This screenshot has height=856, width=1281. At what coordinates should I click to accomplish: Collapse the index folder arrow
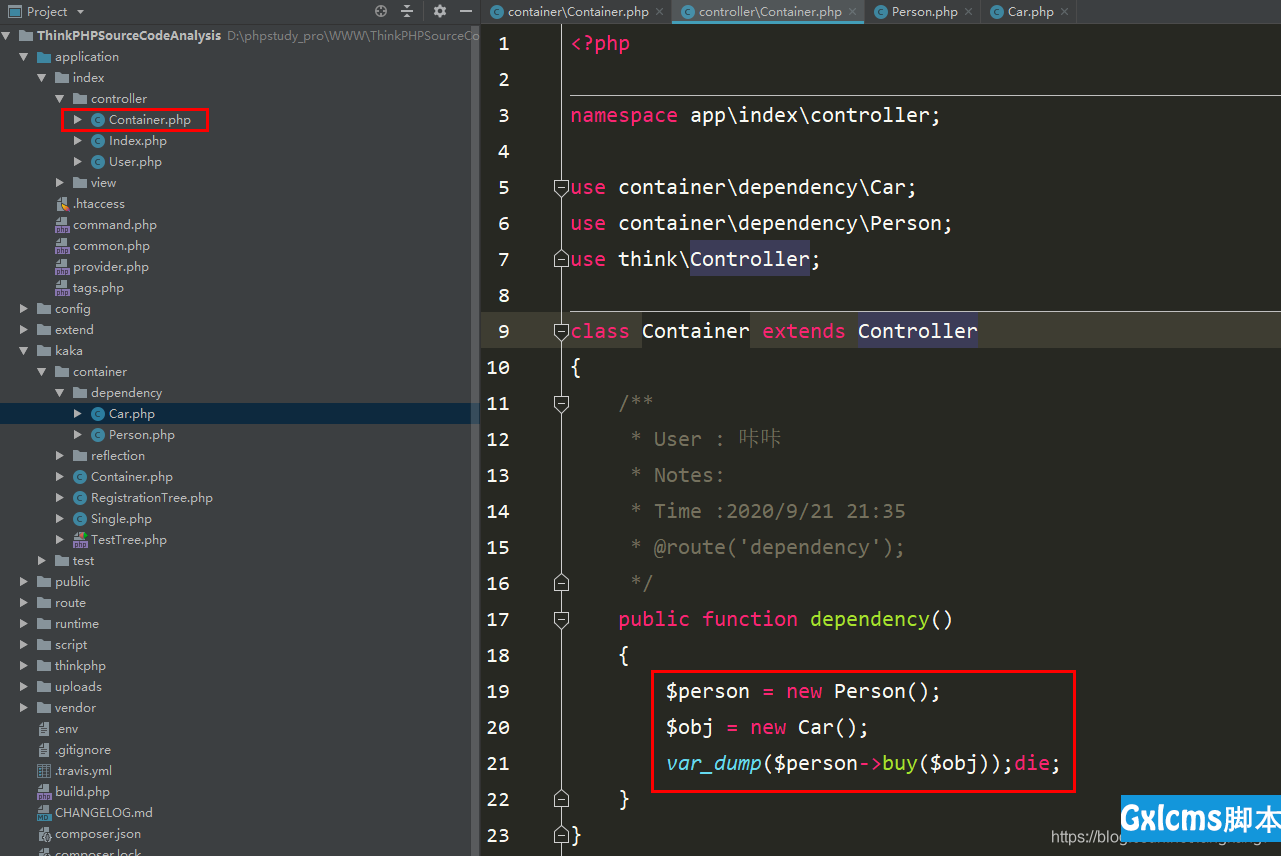[x=42, y=78]
